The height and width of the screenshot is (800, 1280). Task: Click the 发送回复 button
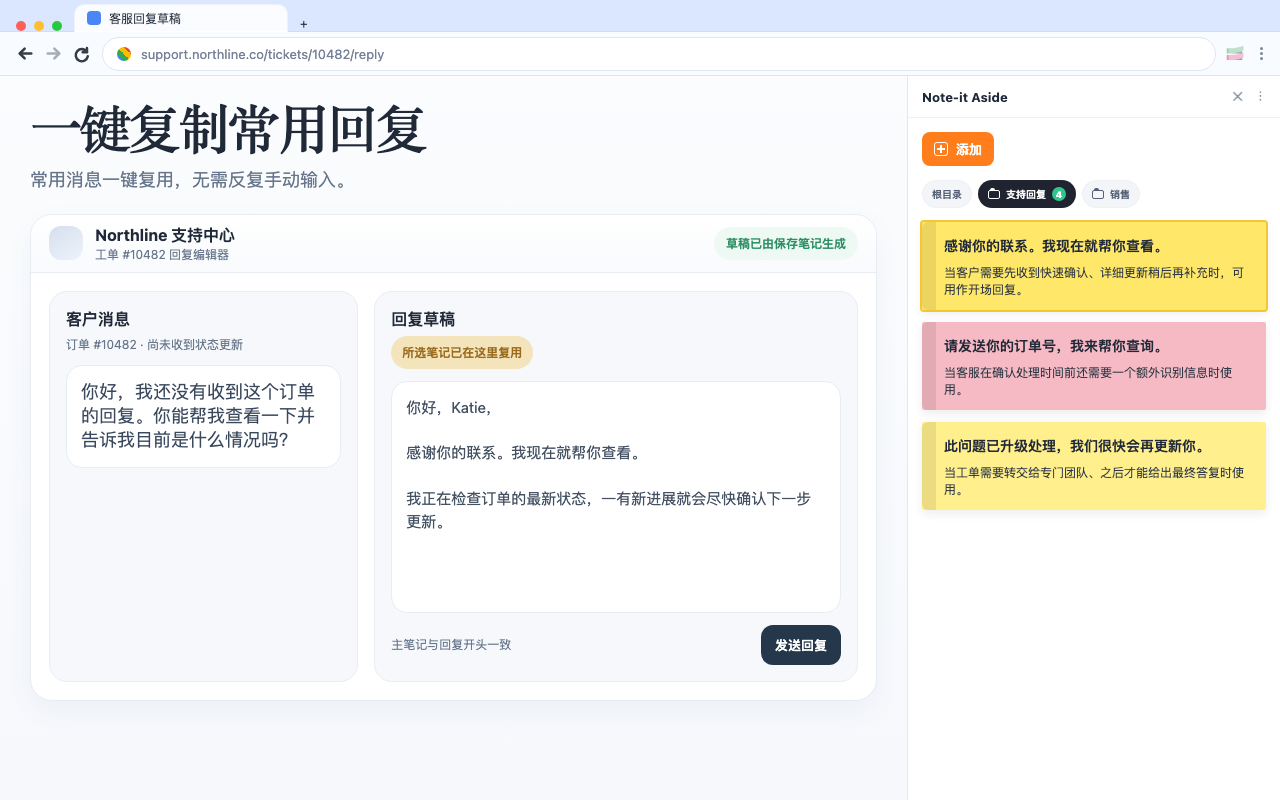800,645
